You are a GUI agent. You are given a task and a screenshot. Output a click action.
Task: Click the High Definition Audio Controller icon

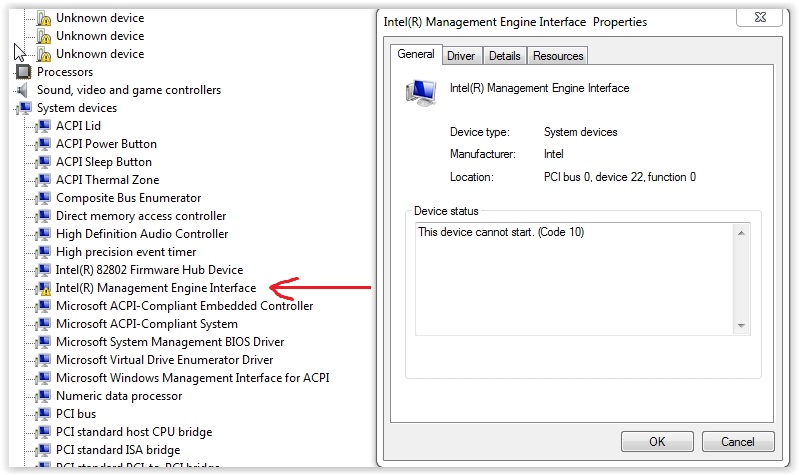(44, 234)
